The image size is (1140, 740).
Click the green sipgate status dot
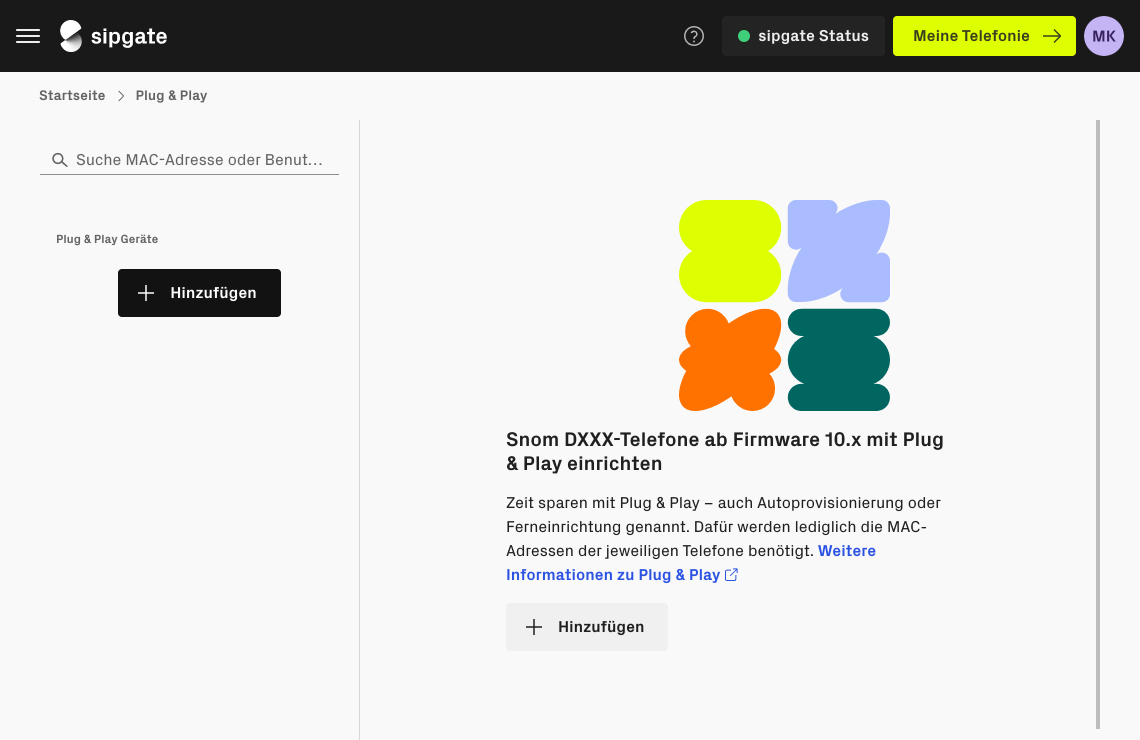tap(744, 36)
